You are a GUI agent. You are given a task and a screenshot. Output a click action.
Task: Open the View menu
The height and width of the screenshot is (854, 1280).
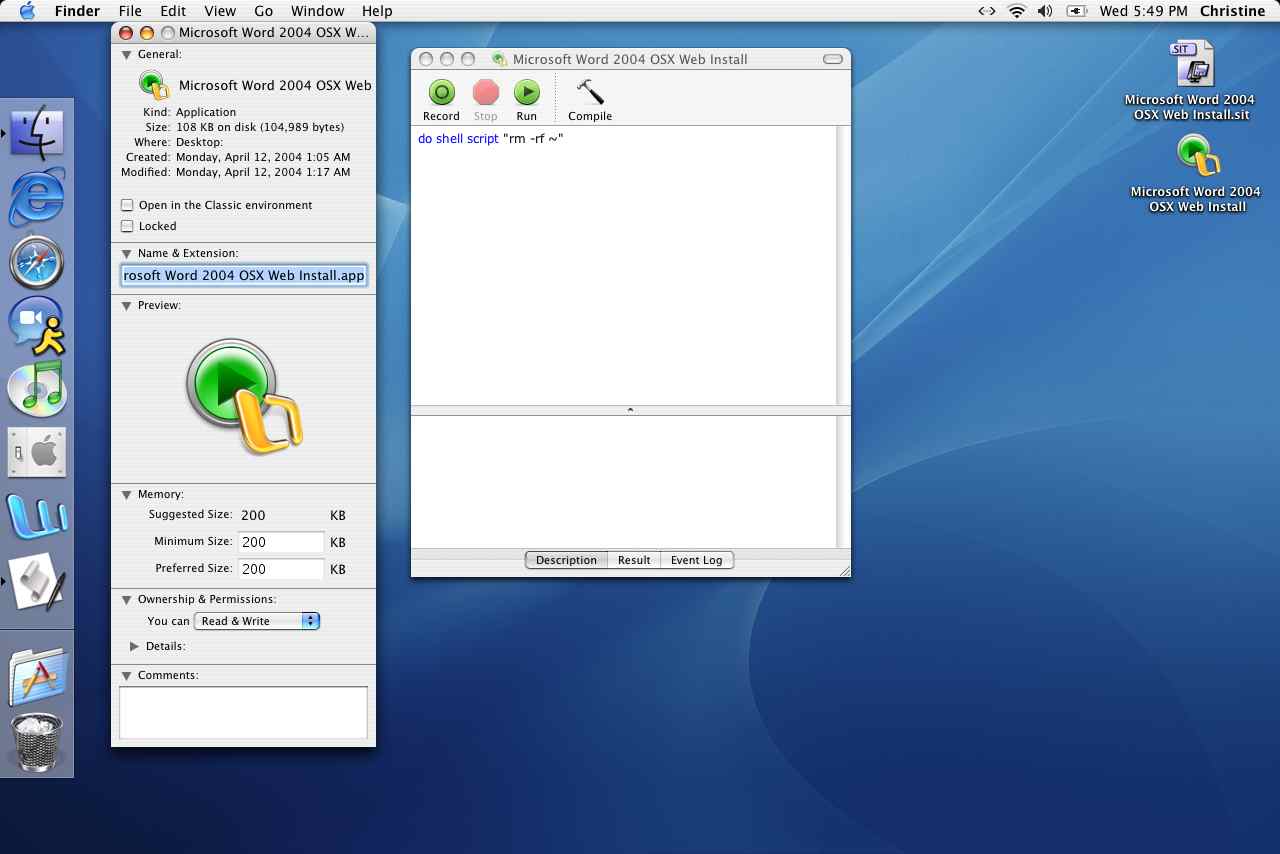point(220,11)
